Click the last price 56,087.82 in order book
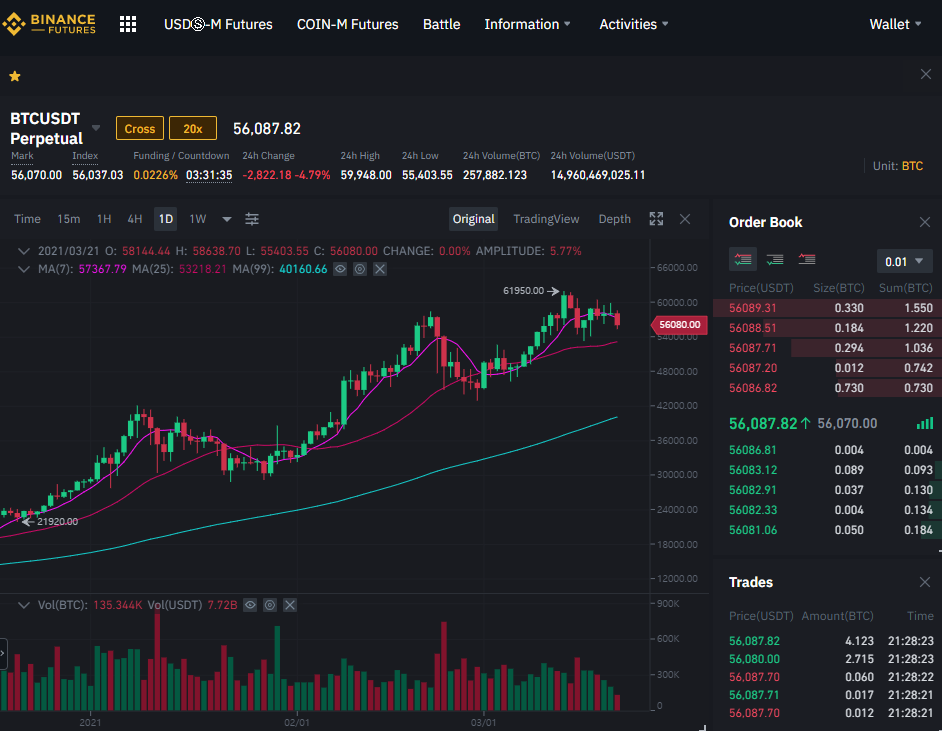This screenshot has width=942, height=731. [763, 423]
